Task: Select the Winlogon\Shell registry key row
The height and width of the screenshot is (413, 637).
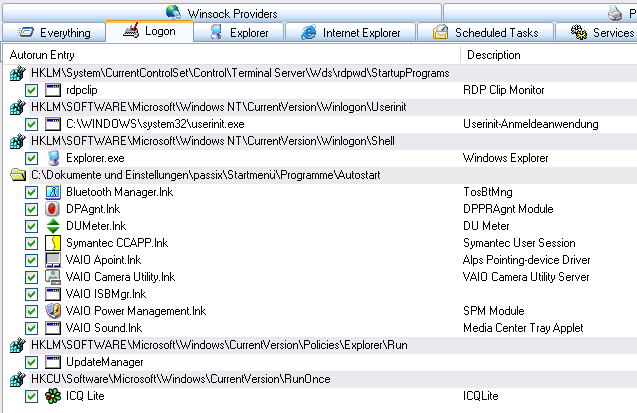Action: click(321, 141)
